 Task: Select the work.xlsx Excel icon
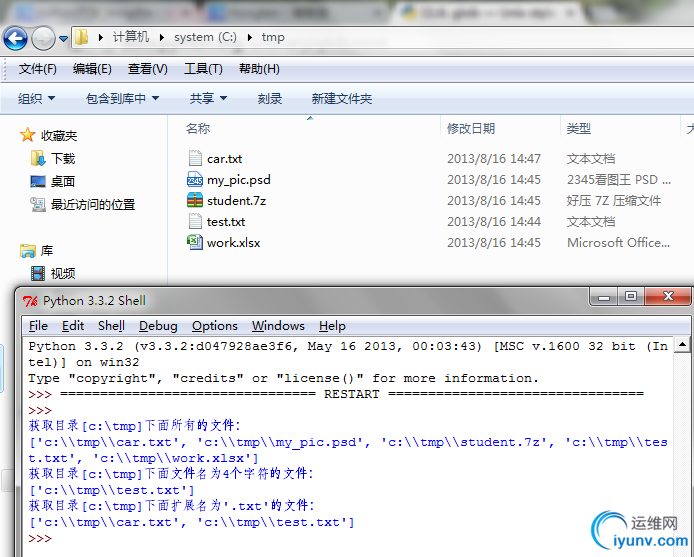coord(195,242)
